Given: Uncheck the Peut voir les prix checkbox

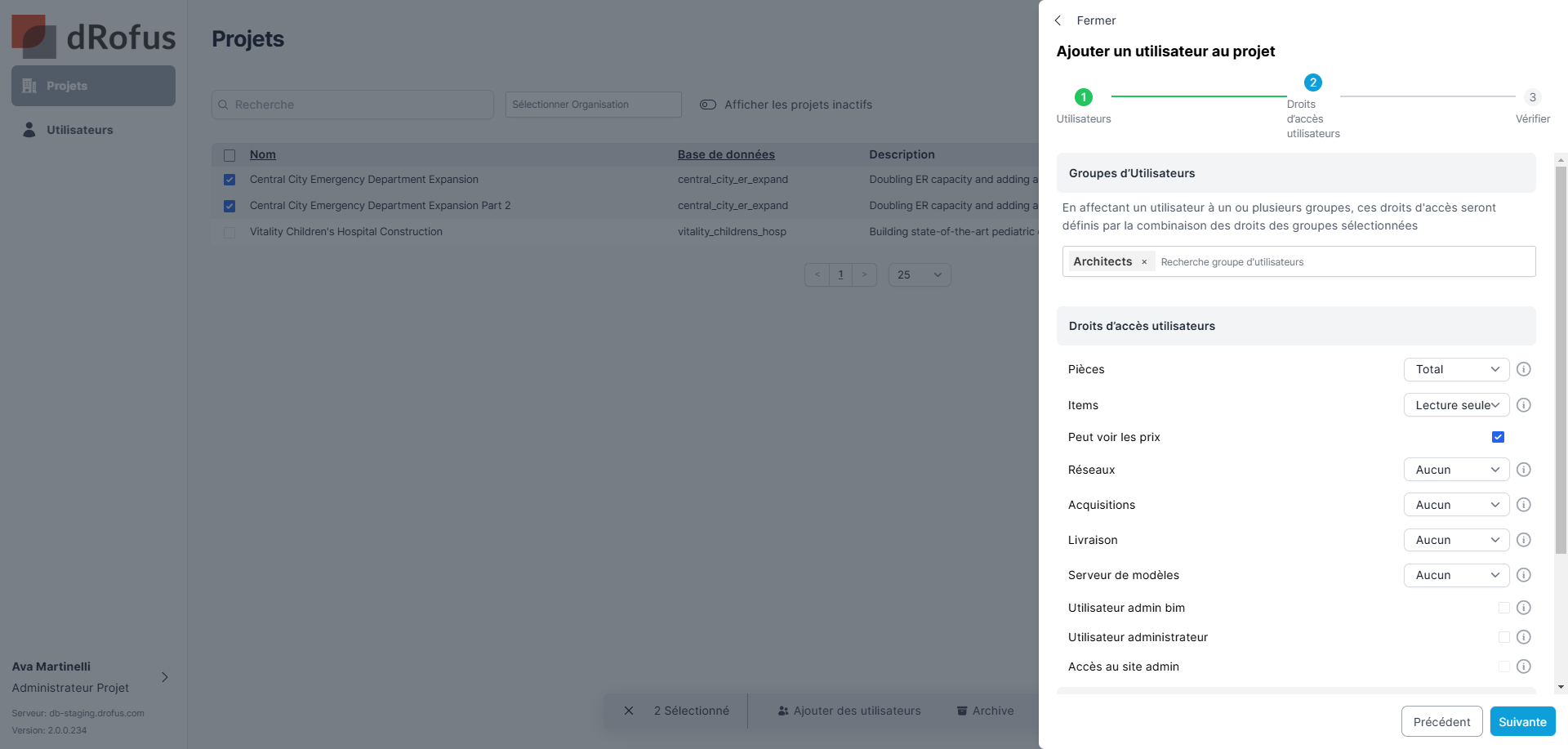Looking at the screenshot, I should [1498, 437].
